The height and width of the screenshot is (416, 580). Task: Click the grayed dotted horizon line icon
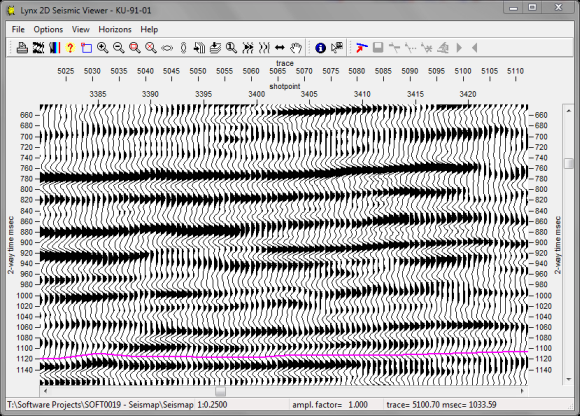point(410,48)
